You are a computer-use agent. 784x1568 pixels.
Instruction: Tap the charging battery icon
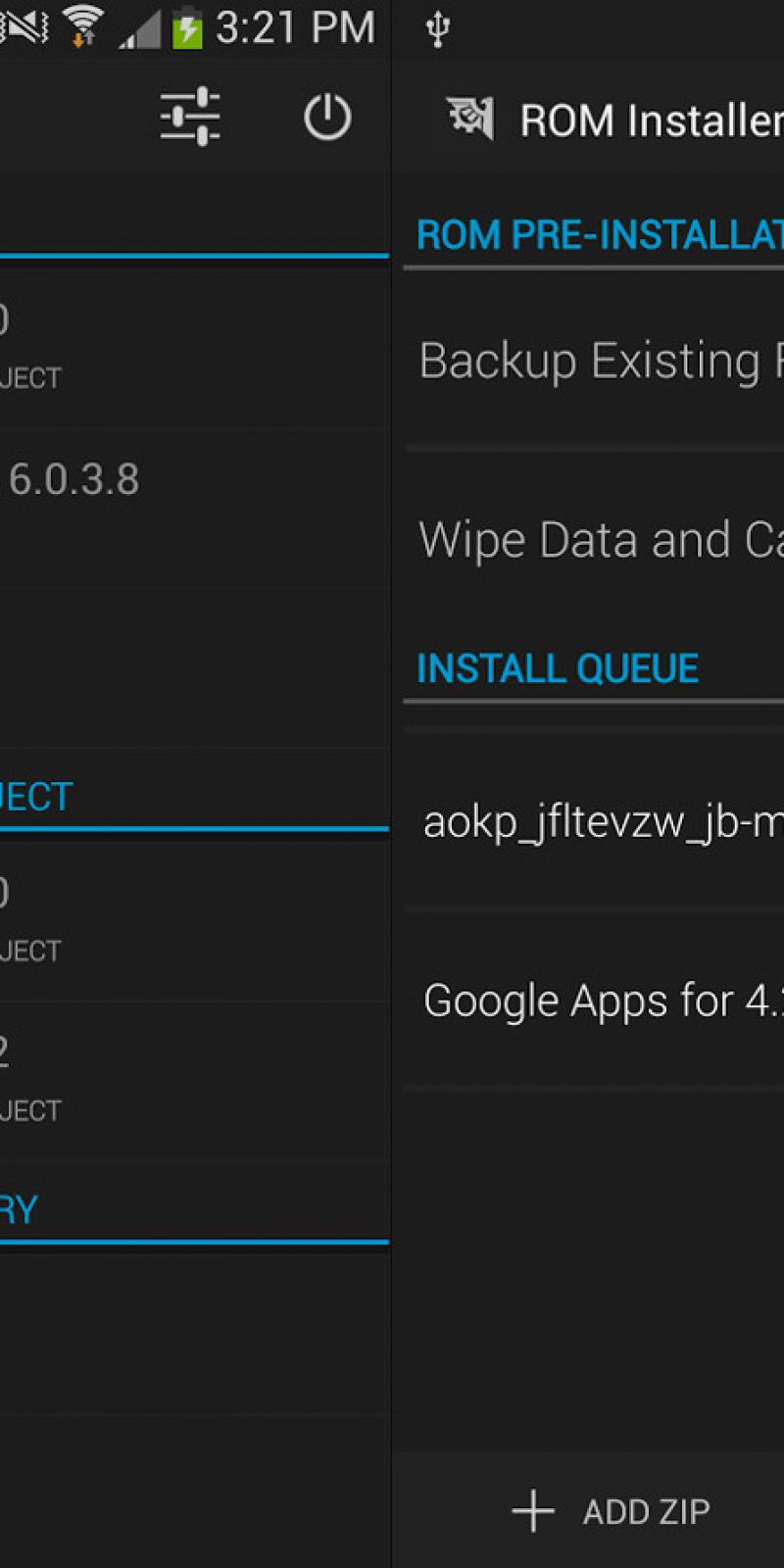[186, 28]
